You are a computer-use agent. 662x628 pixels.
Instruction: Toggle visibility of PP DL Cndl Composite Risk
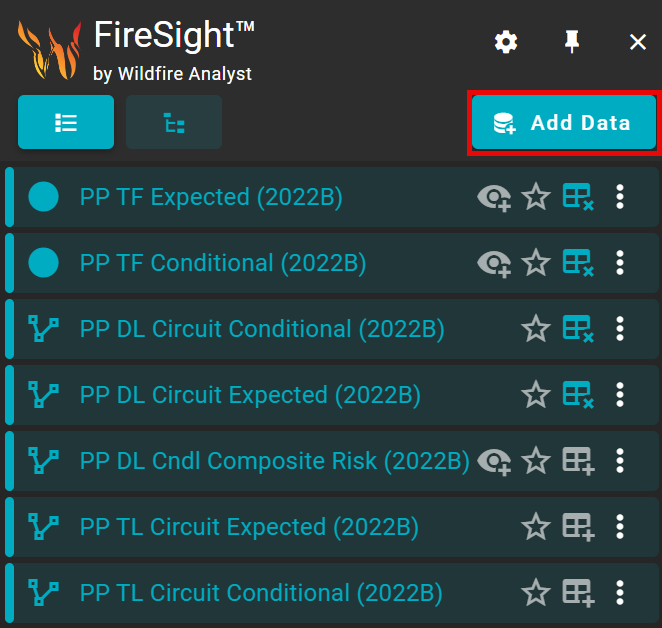point(494,462)
